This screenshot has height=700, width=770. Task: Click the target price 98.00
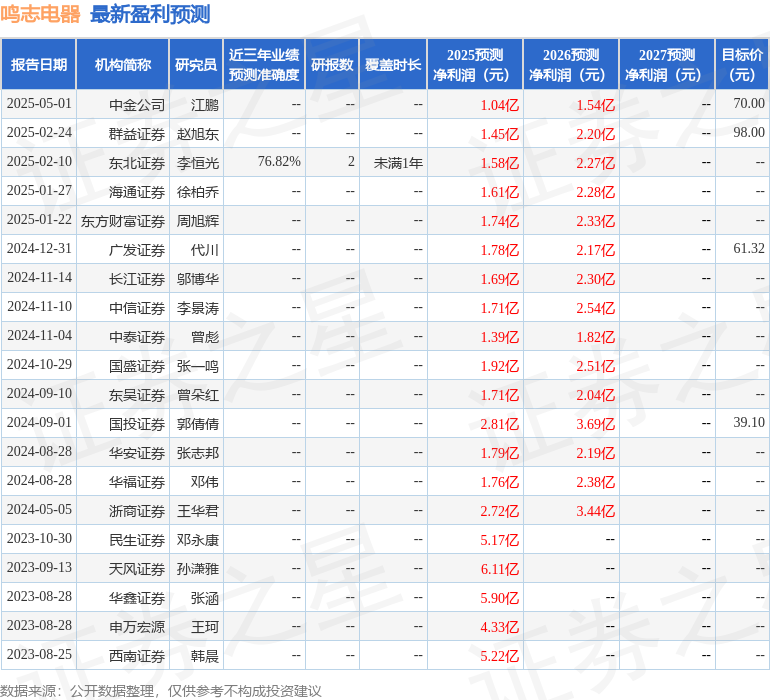click(749, 132)
